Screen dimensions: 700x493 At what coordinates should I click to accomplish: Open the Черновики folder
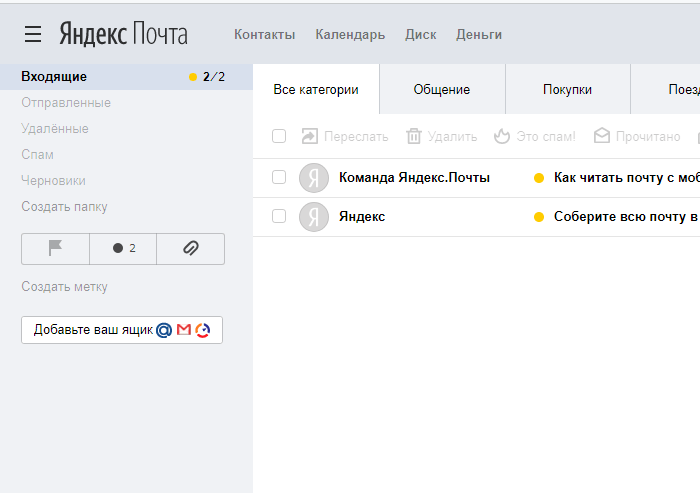[54, 180]
